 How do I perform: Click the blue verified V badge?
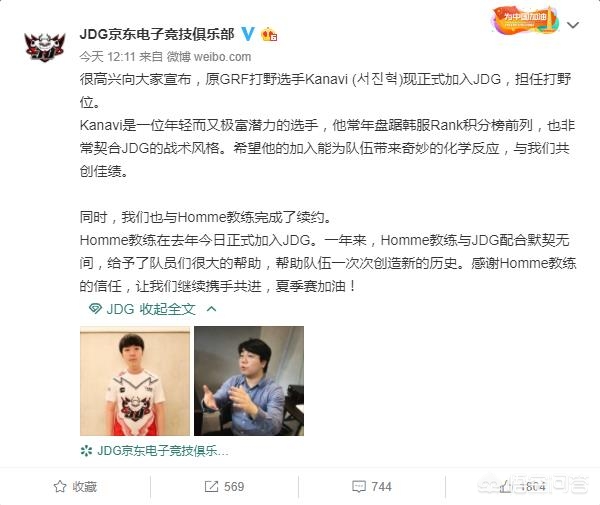pyautogui.click(x=248, y=34)
